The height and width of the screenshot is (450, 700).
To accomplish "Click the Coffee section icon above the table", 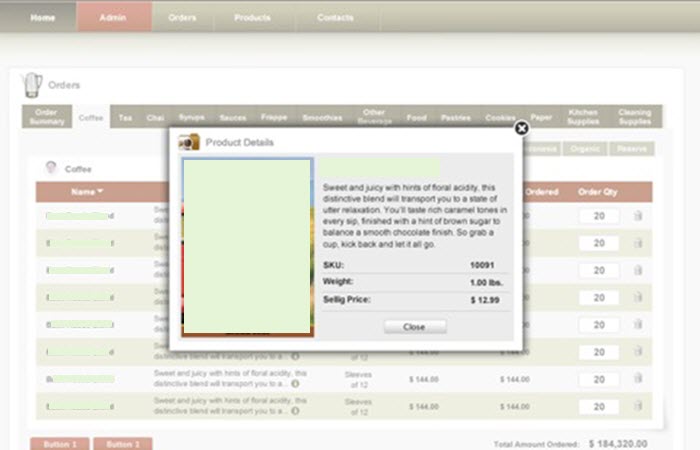I will click(x=51, y=168).
